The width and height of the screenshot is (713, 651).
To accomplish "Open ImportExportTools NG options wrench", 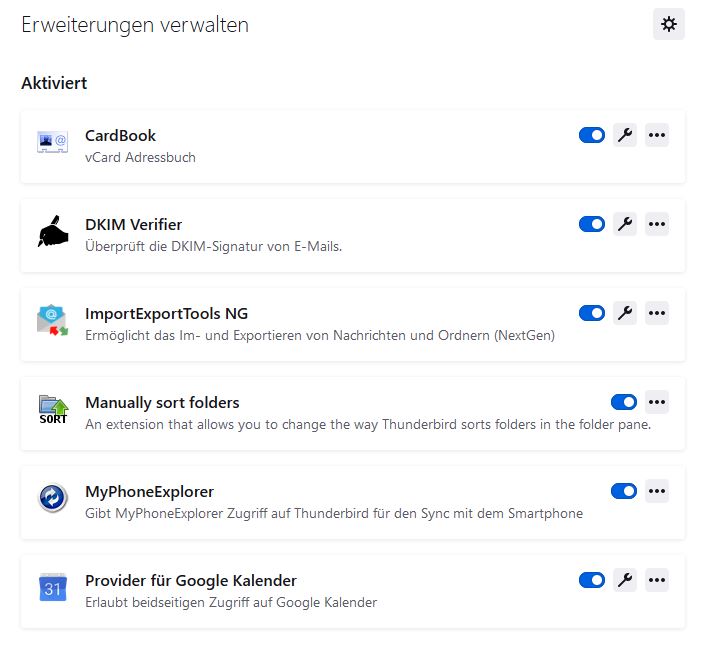I will (625, 313).
